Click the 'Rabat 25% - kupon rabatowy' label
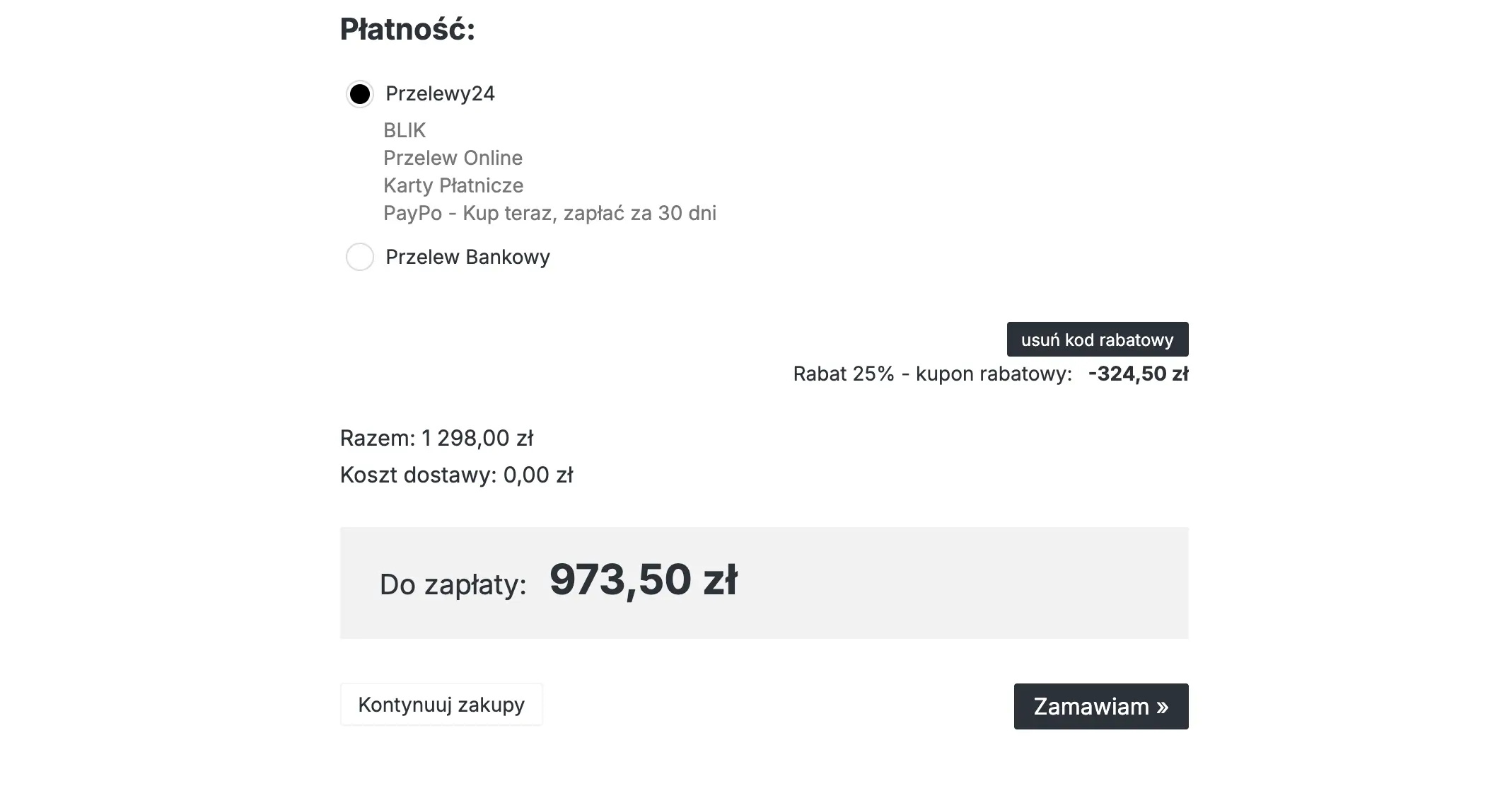The width and height of the screenshot is (1512, 791). tap(932, 374)
